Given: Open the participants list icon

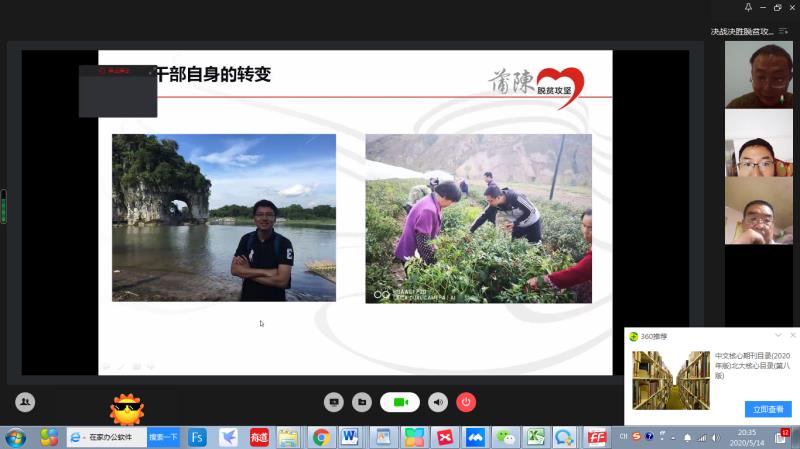Looking at the screenshot, I should coord(25,402).
